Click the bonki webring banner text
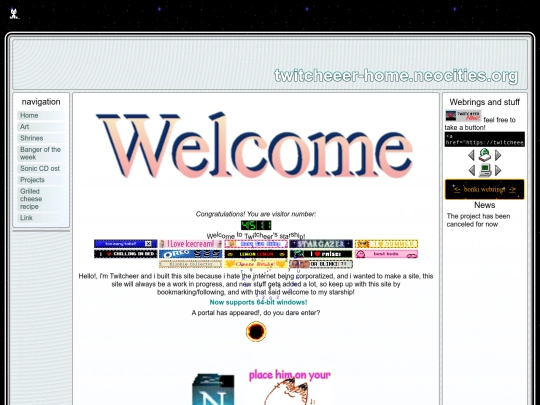The width and height of the screenshot is (540, 405). (x=484, y=189)
